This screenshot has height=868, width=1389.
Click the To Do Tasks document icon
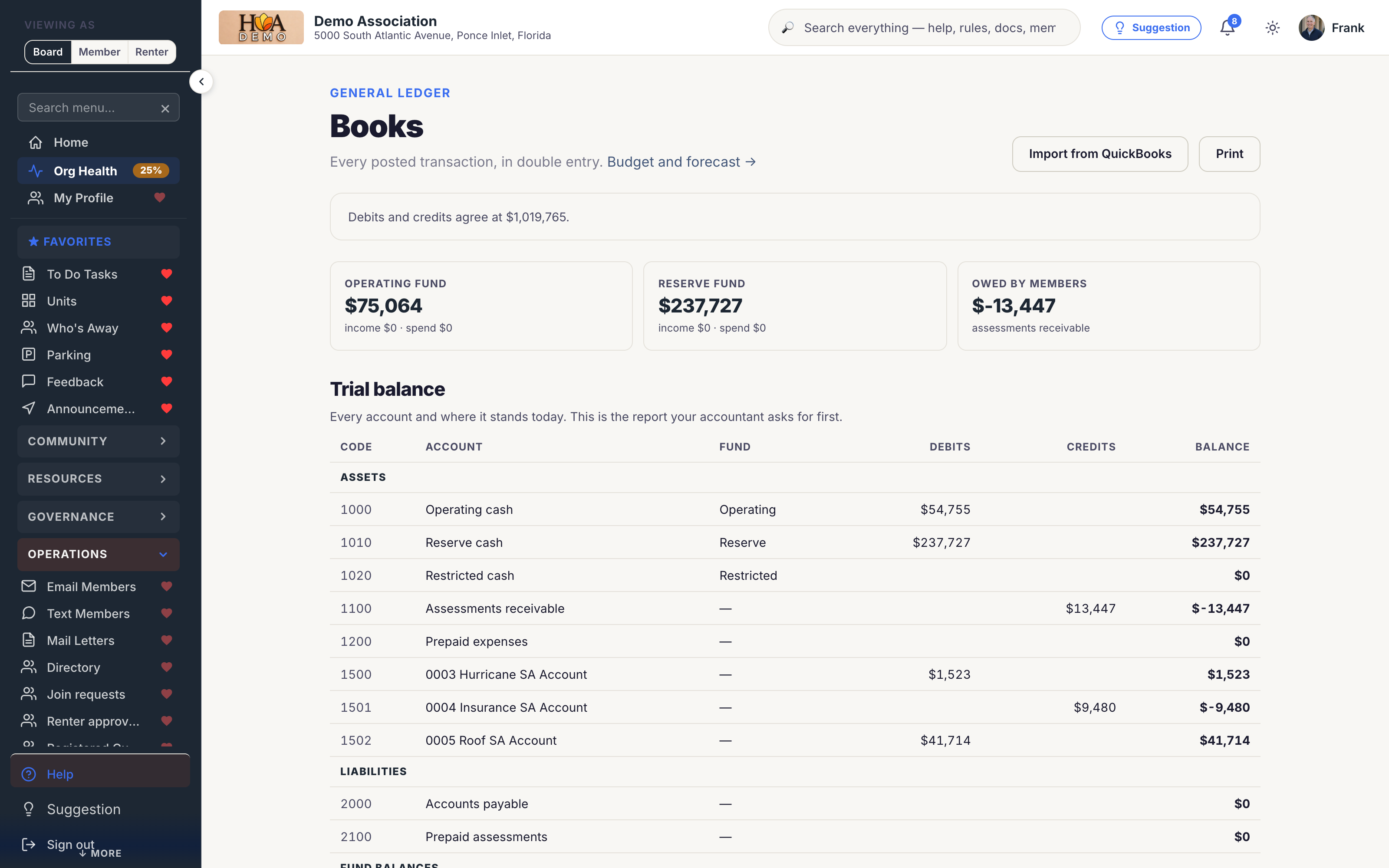coord(29,274)
